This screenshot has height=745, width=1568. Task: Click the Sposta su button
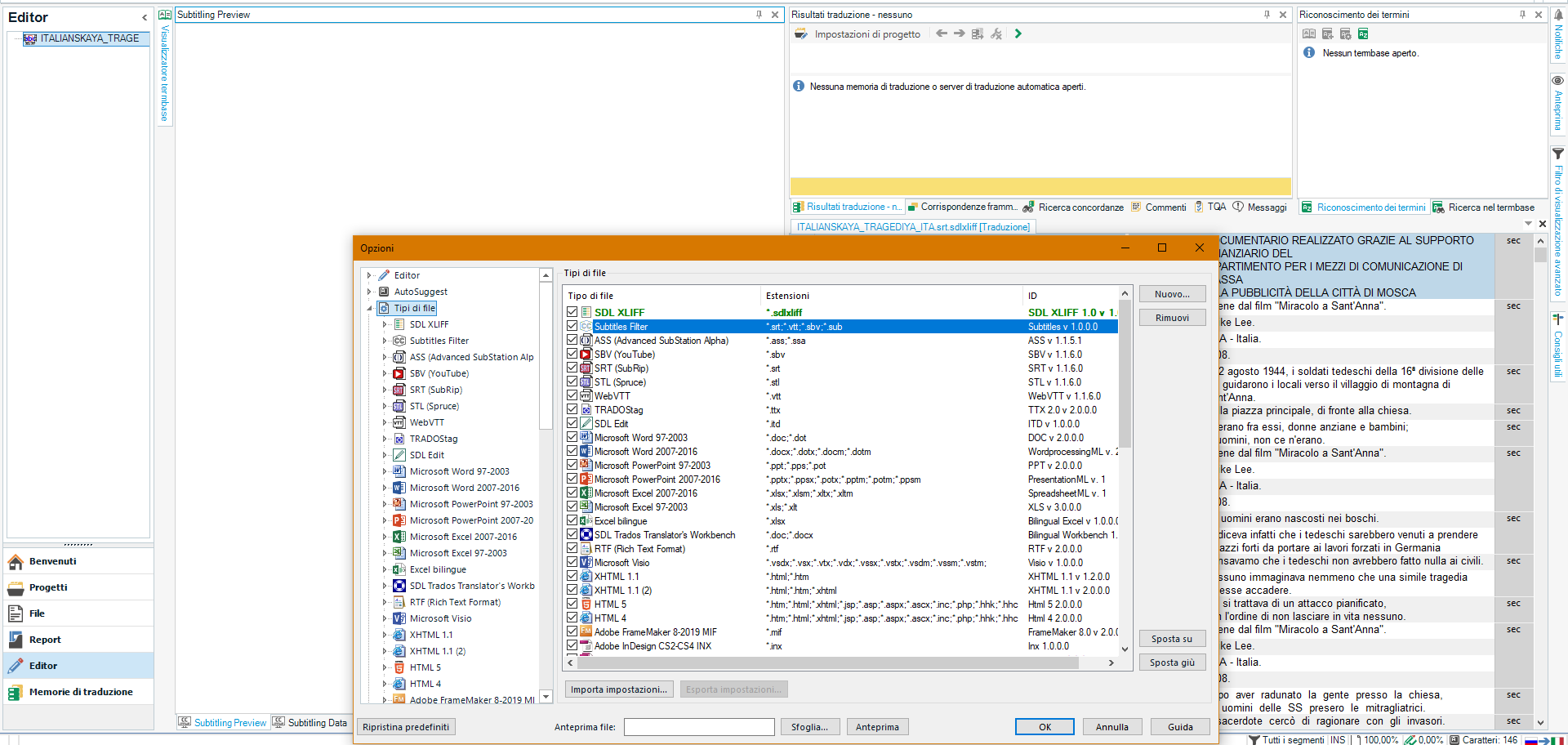(1172, 639)
